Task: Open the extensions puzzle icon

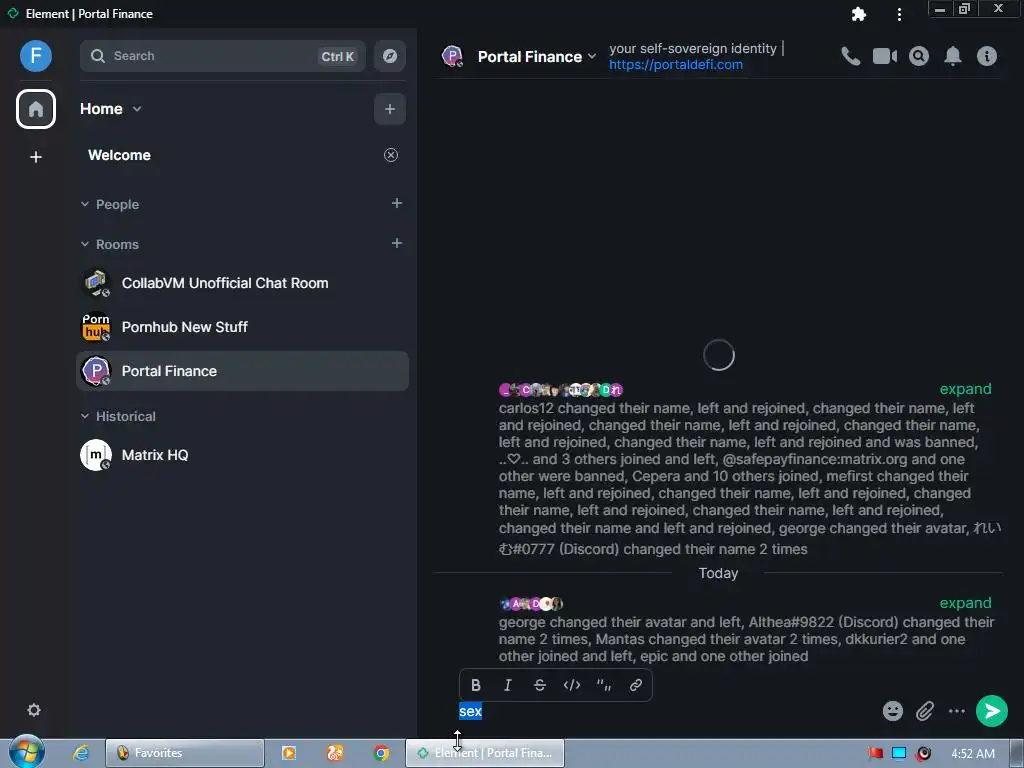Action: (859, 14)
